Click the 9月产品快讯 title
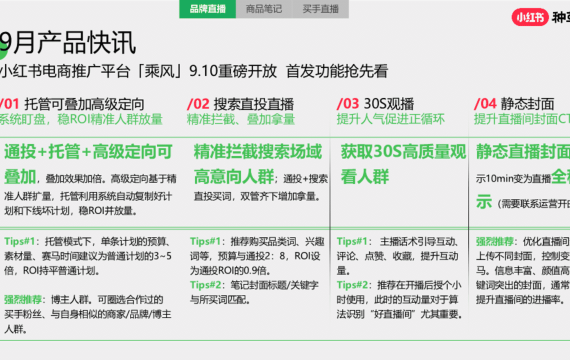Viewport: 570px width, 360px height. point(68,43)
